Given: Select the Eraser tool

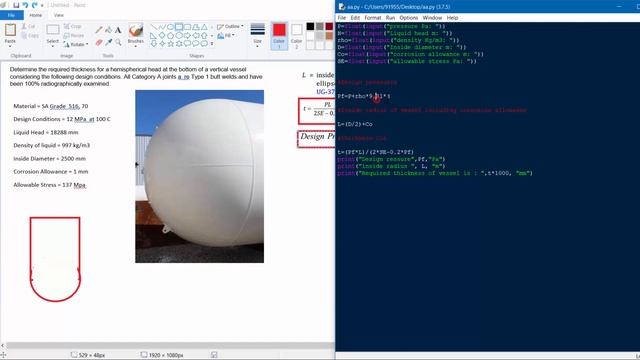Looking at the screenshot, I should click(99, 42).
